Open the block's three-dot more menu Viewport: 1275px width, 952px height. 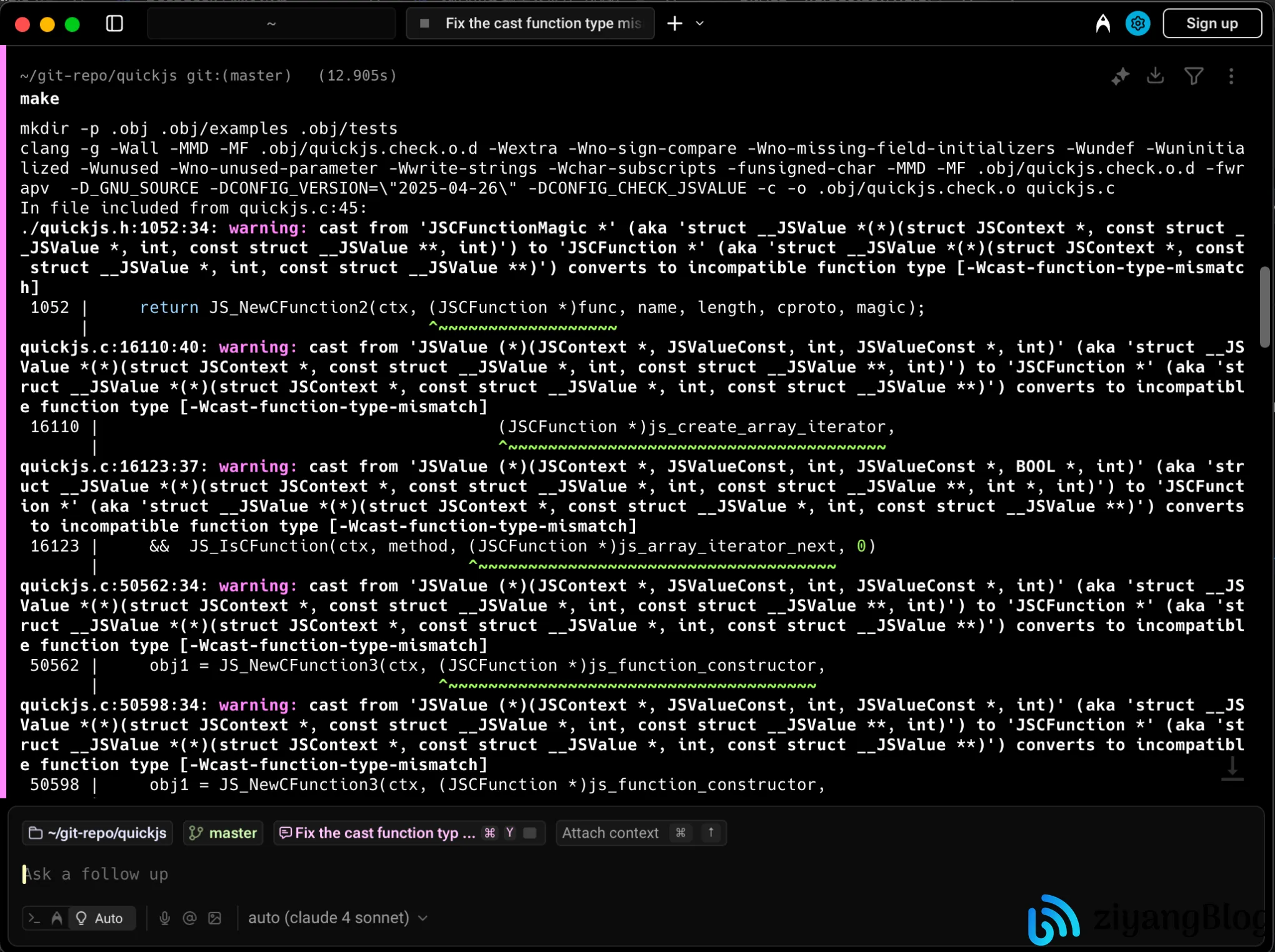tap(1231, 76)
